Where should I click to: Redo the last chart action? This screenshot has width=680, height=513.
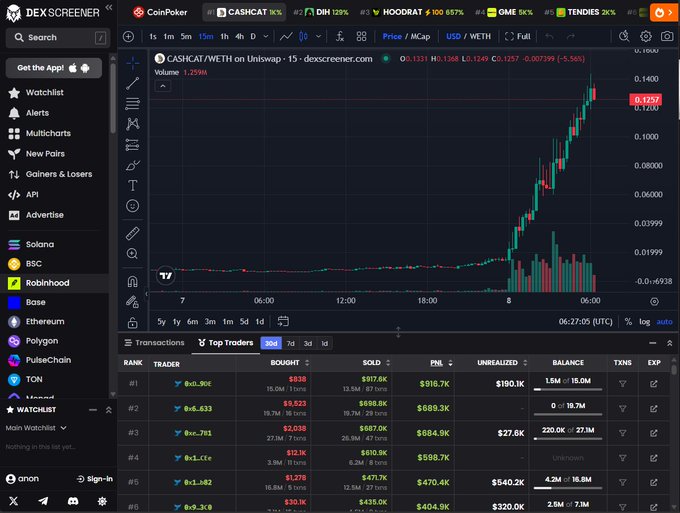coord(571,36)
